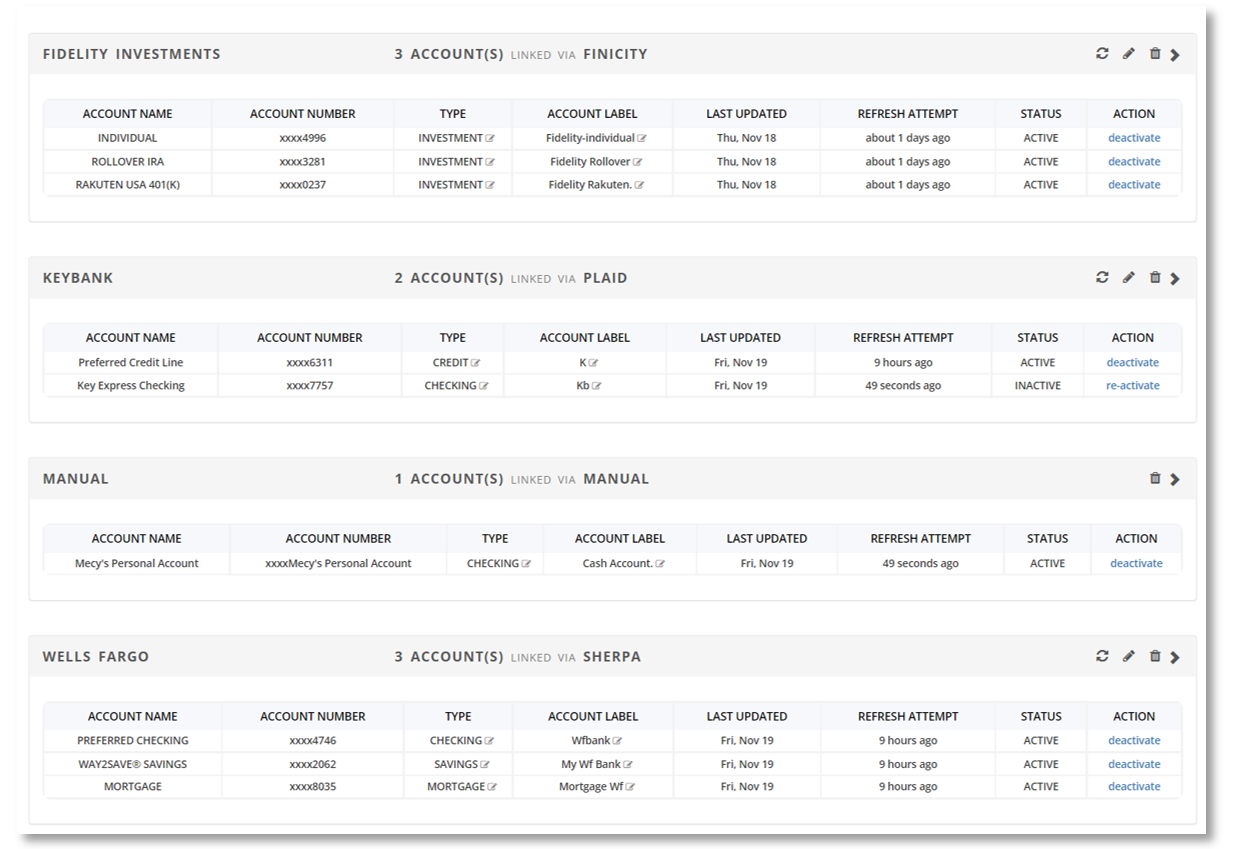Edit type of Preferred Credit Line account
This screenshot has width=1237, height=849.
(x=476, y=363)
